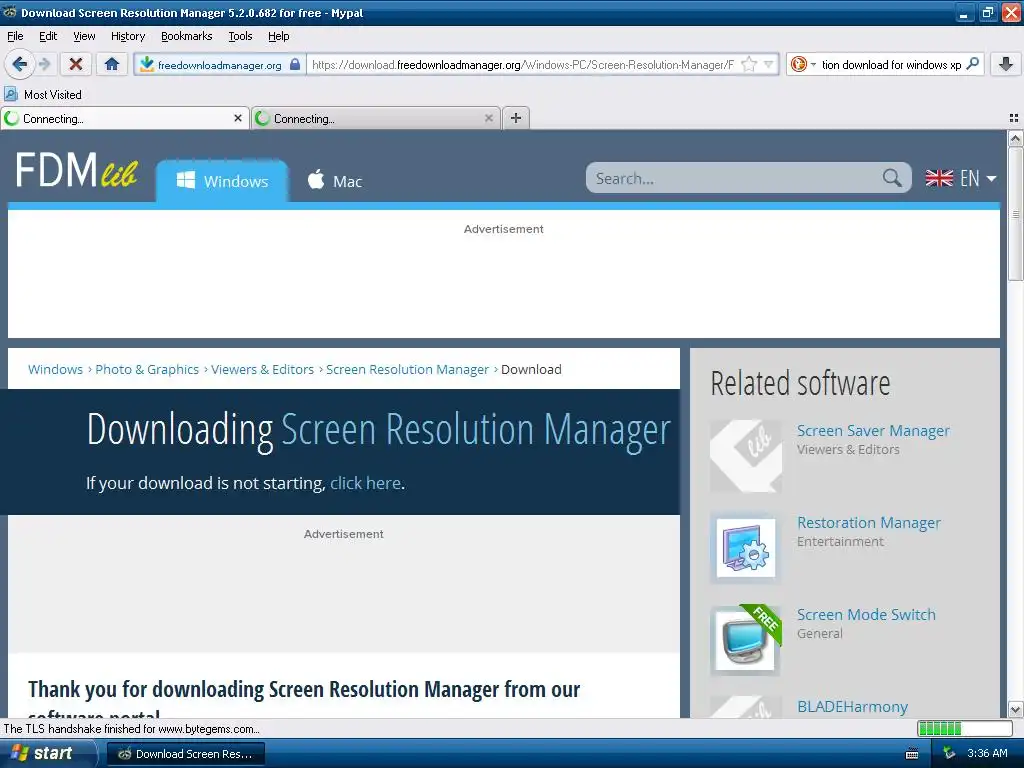Open the EN language dropdown

click(978, 178)
